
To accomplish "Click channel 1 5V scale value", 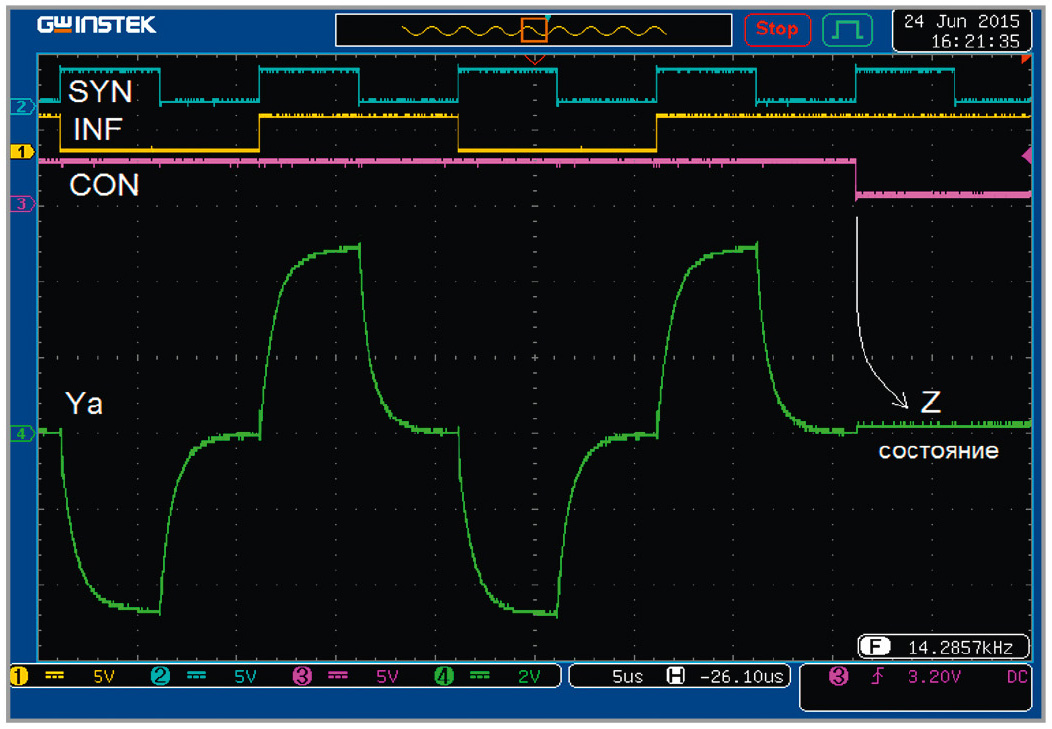I will coord(104,677).
